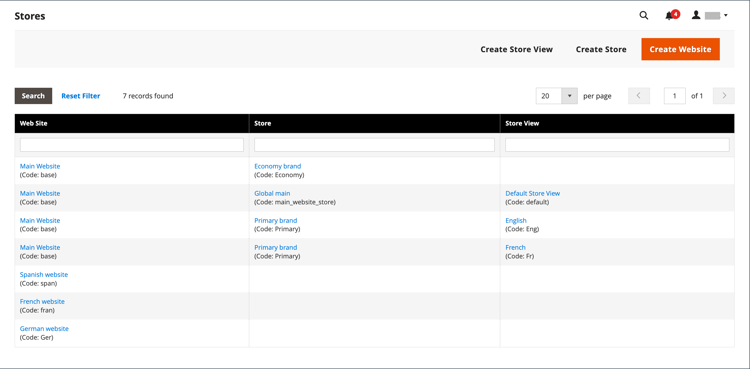The width and height of the screenshot is (750, 369).
Task: Open Main Website in Global main row
Action: (x=40, y=193)
